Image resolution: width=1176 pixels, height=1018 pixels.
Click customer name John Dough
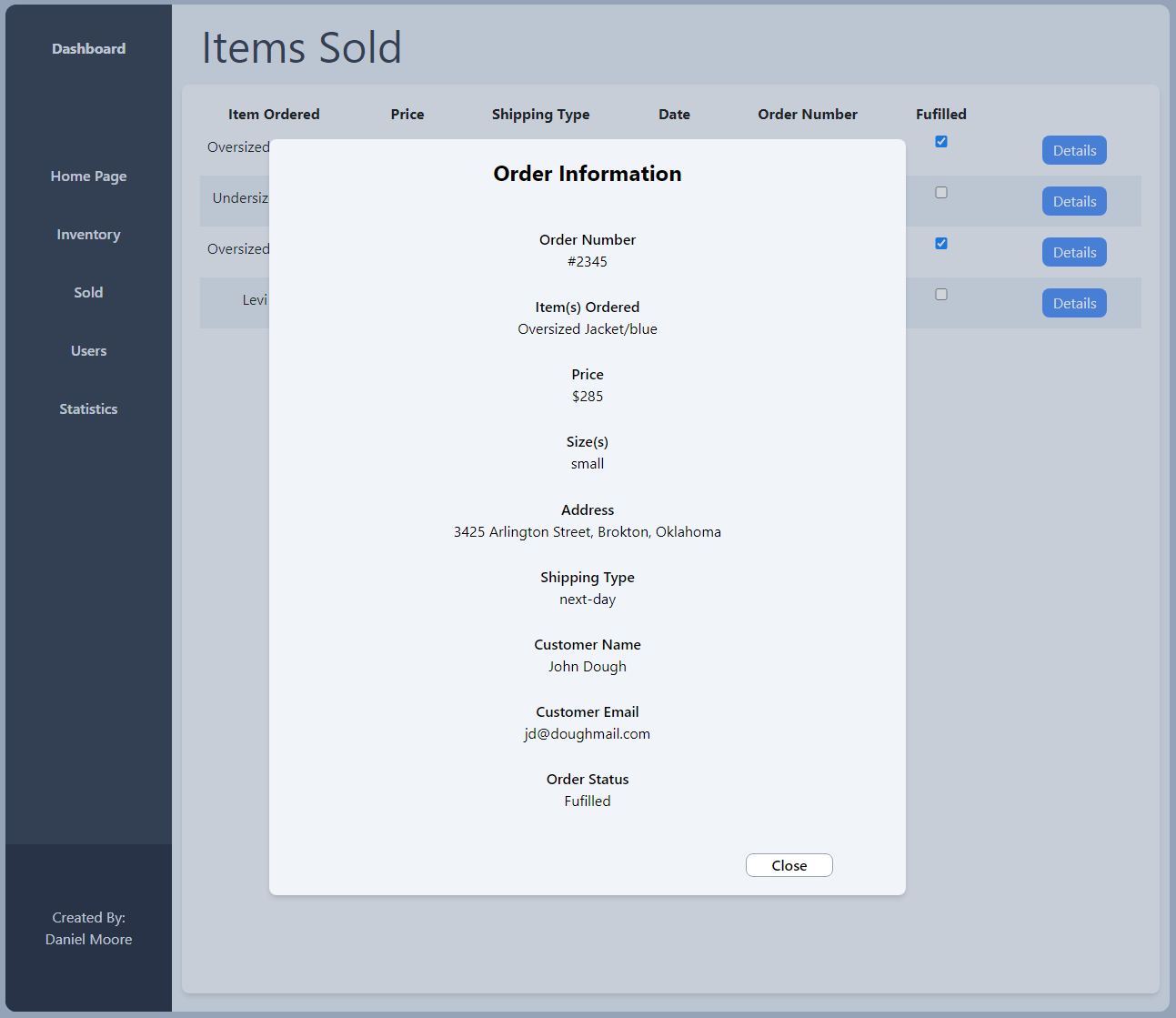[588, 667]
